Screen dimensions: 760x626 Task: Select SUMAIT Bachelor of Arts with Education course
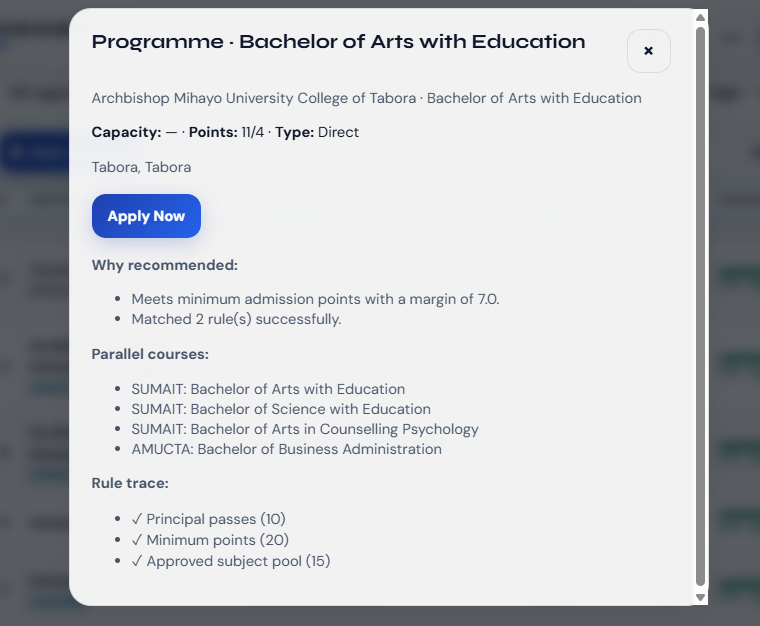click(268, 389)
